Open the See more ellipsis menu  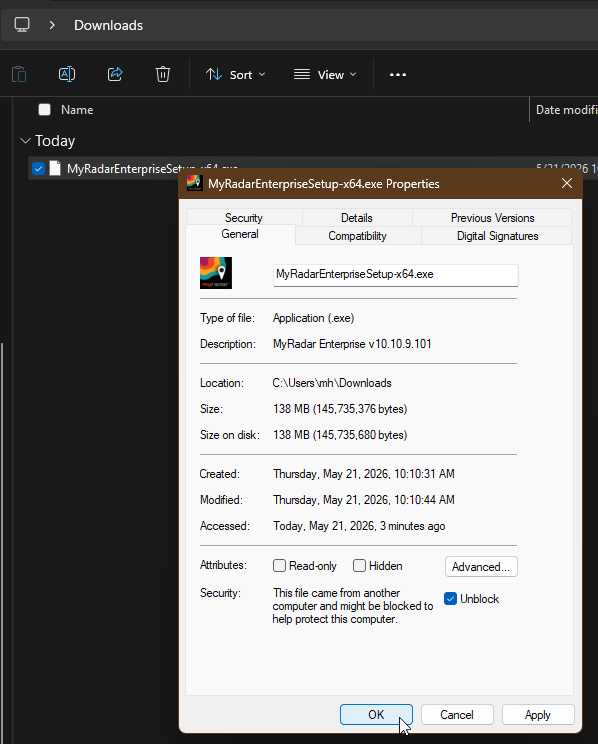pyautogui.click(x=398, y=74)
